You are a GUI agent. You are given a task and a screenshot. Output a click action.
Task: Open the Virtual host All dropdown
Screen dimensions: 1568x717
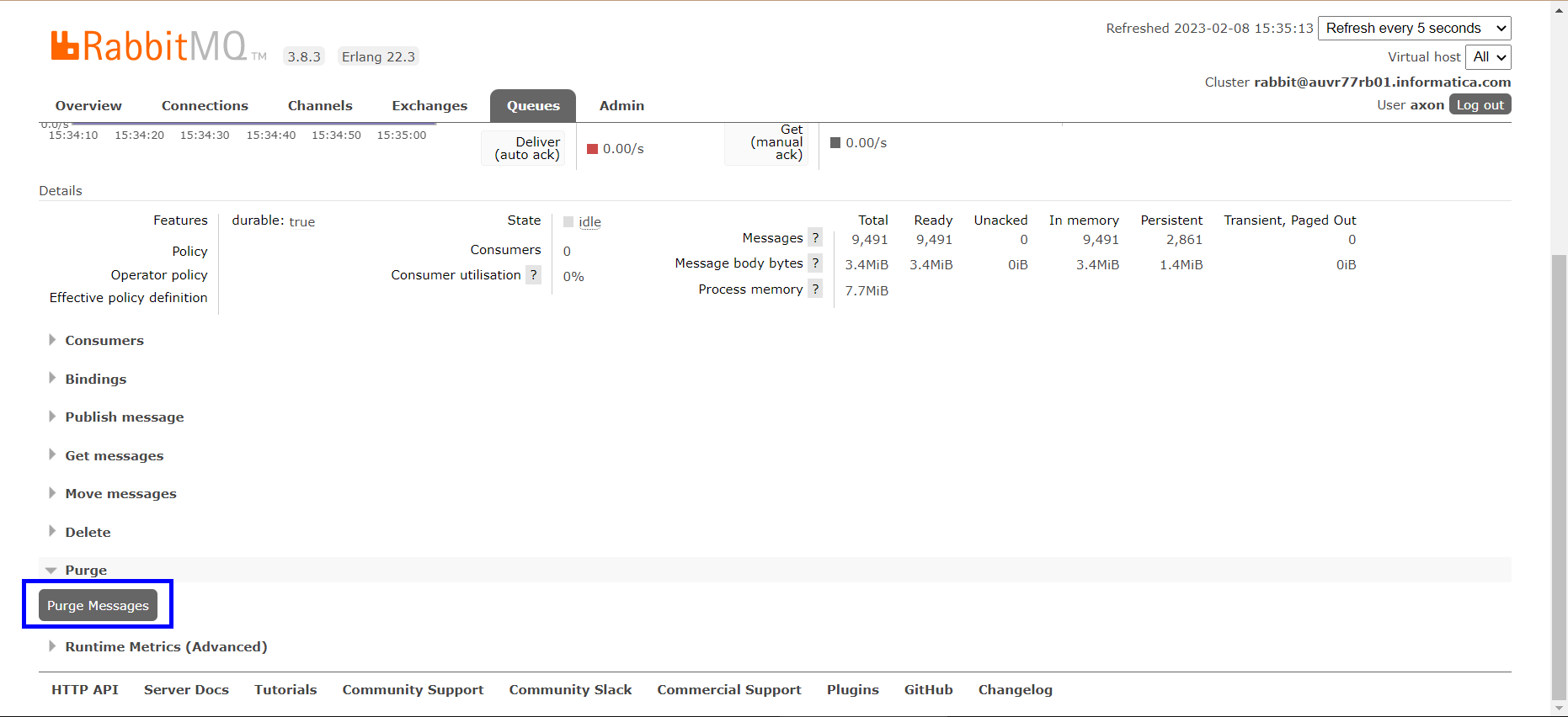pos(1488,57)
